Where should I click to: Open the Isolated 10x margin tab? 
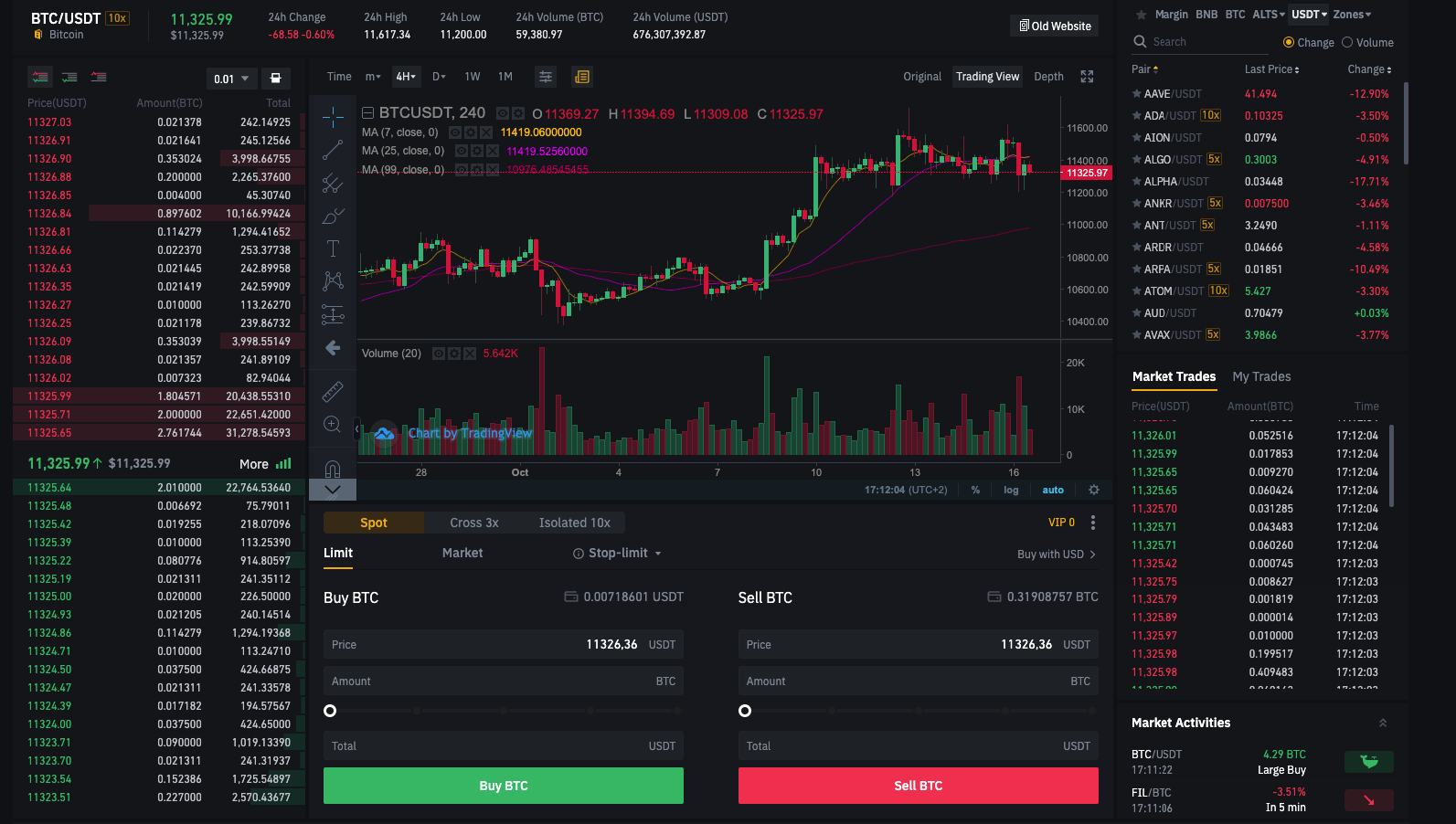click(x=575, y=523)
